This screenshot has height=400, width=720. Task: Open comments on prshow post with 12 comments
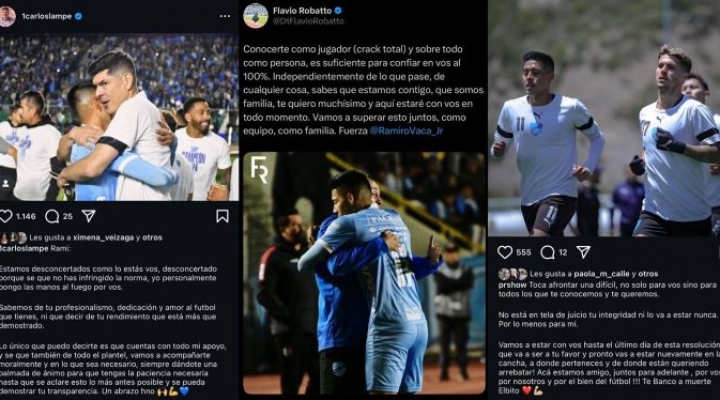(547, 252)
